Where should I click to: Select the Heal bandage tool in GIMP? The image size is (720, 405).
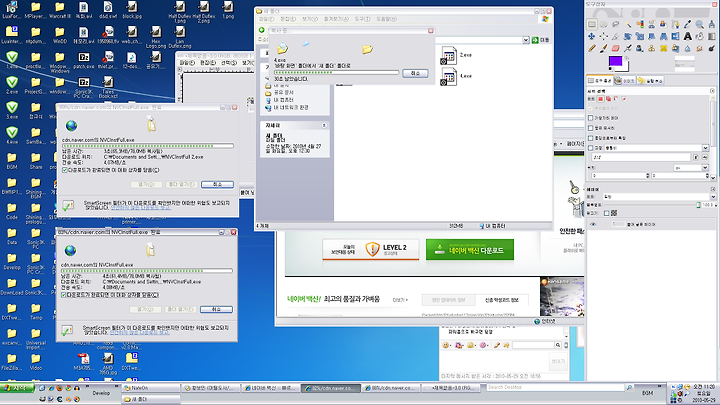click(x=664, y=48)
